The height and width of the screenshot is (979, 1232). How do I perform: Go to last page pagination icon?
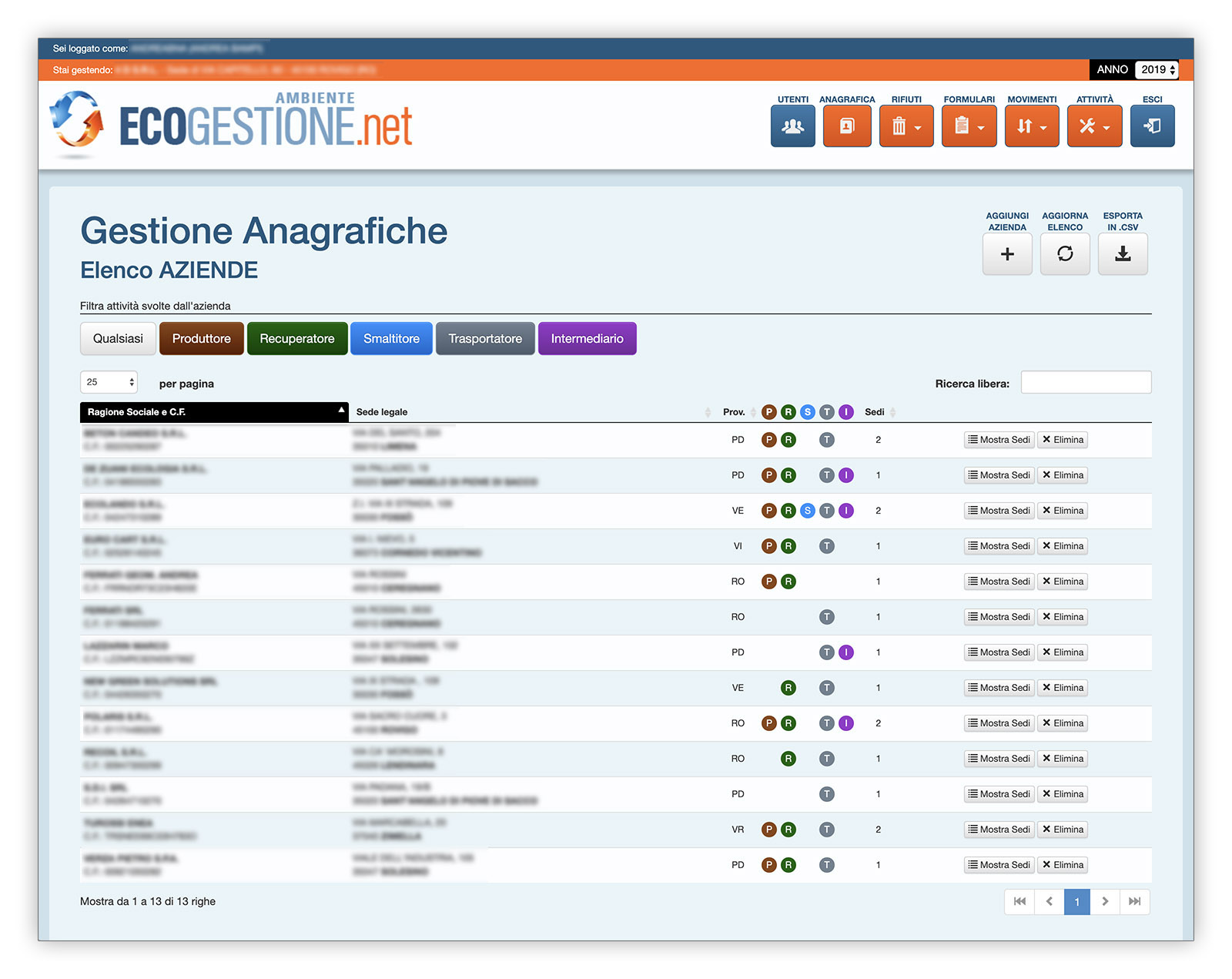(x=1134, y=902)
